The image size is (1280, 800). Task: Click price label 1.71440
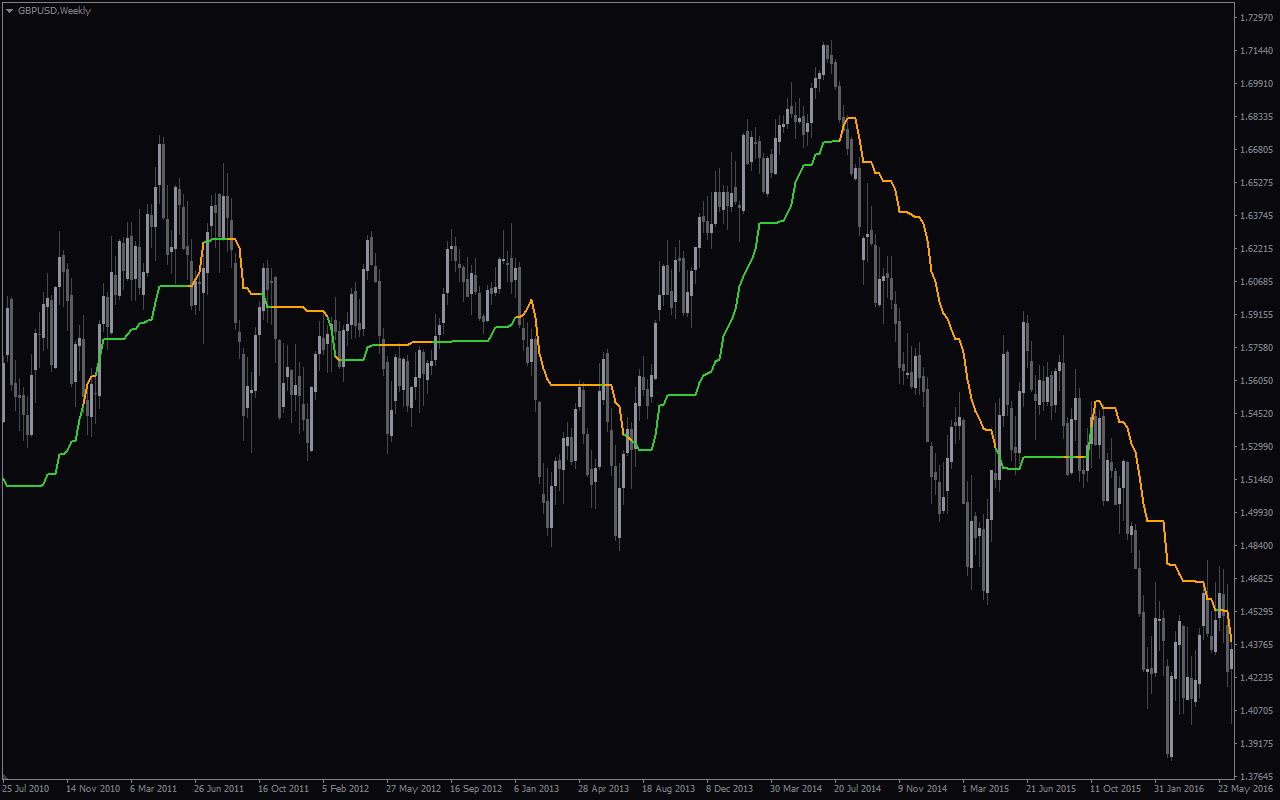[x=1256, y=51]
